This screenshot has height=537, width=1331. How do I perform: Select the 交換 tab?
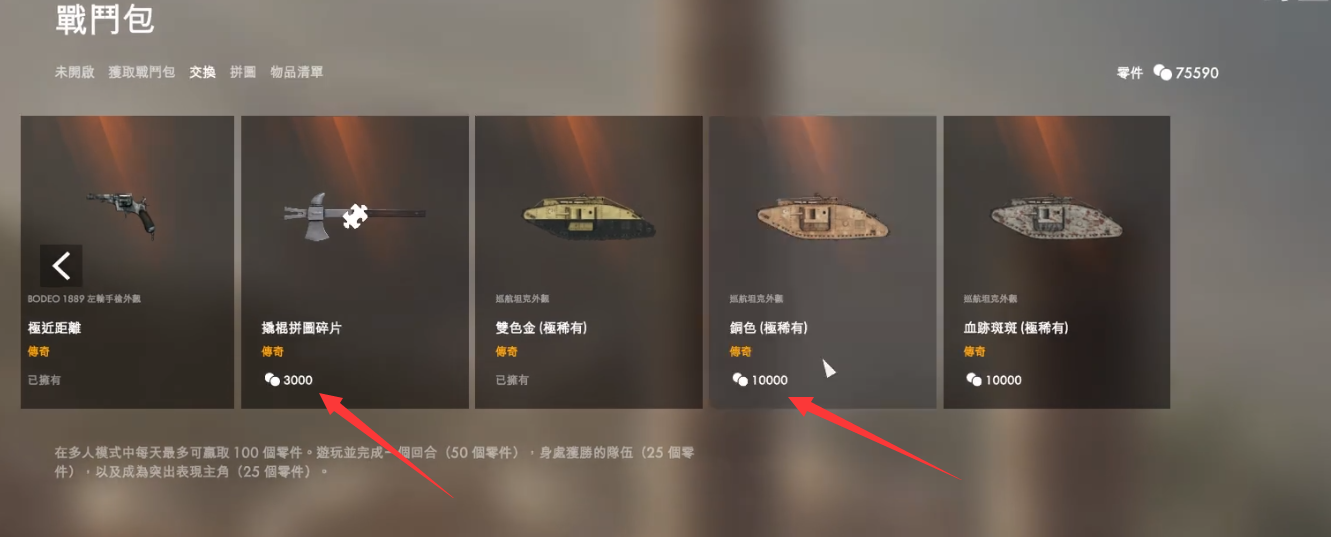pyautogui.click(x=203, y=72)
